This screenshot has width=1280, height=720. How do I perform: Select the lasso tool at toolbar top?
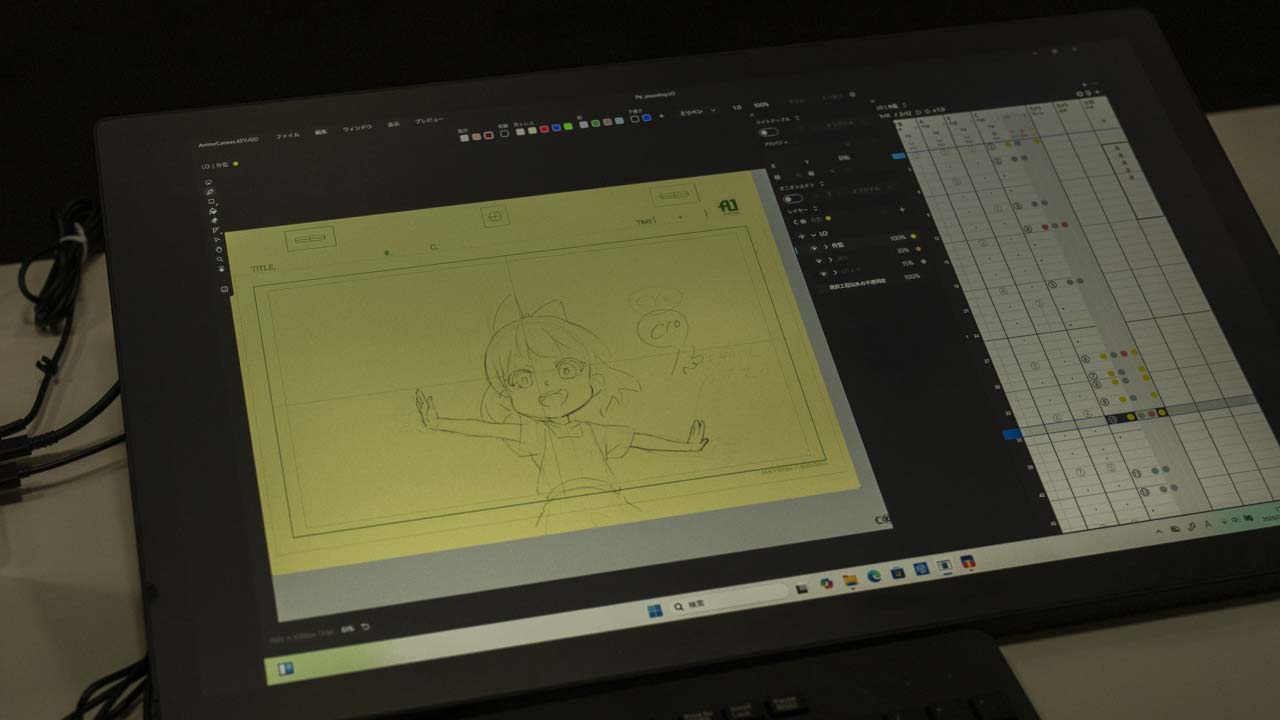click(x=208, y=183)
